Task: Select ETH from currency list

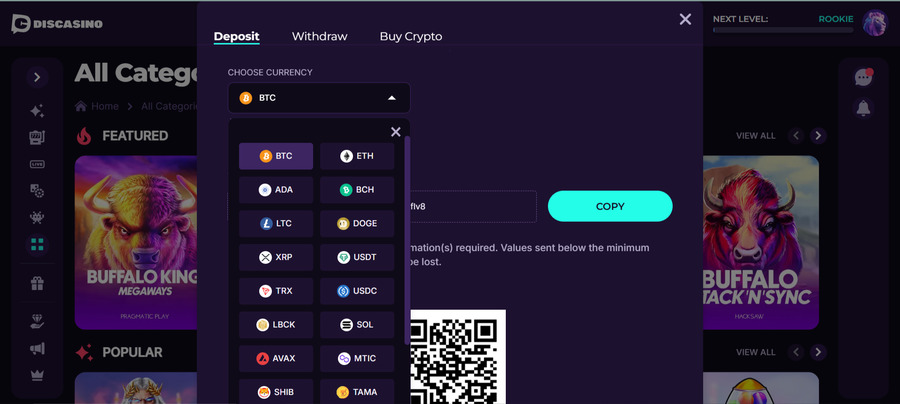Action: (x=357, y=156)
